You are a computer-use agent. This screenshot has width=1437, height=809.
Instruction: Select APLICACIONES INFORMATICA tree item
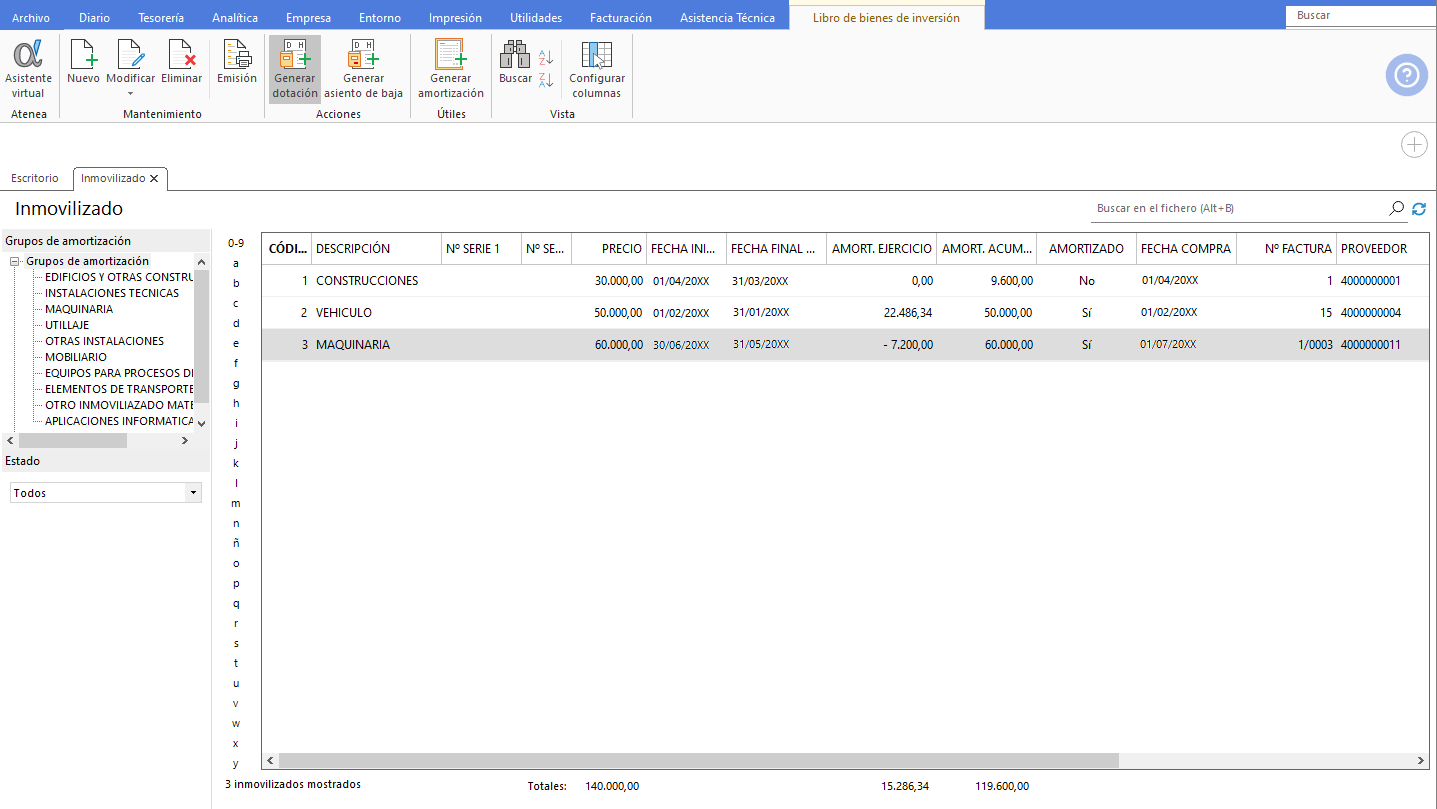pyautogui.click(x=119, y=421)
